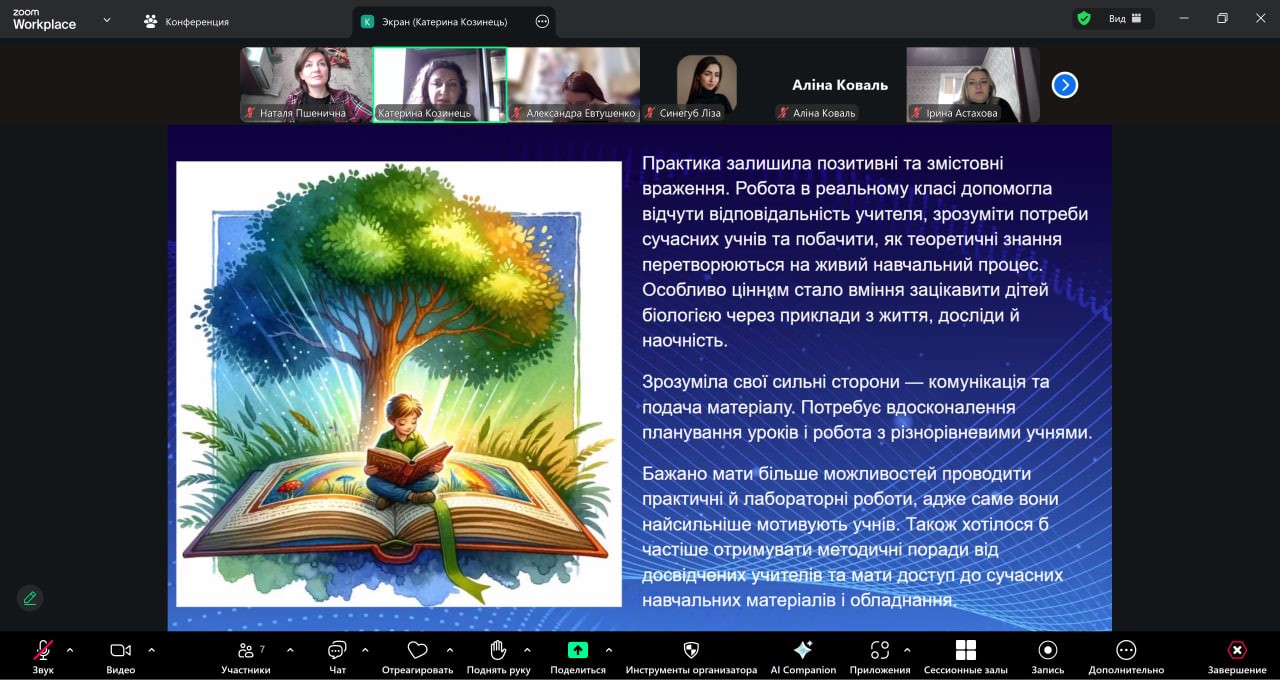Expand video options arrow next to Видео
Image resolution: width=1280 pixels, height=680 pixels.
(151, 649)
